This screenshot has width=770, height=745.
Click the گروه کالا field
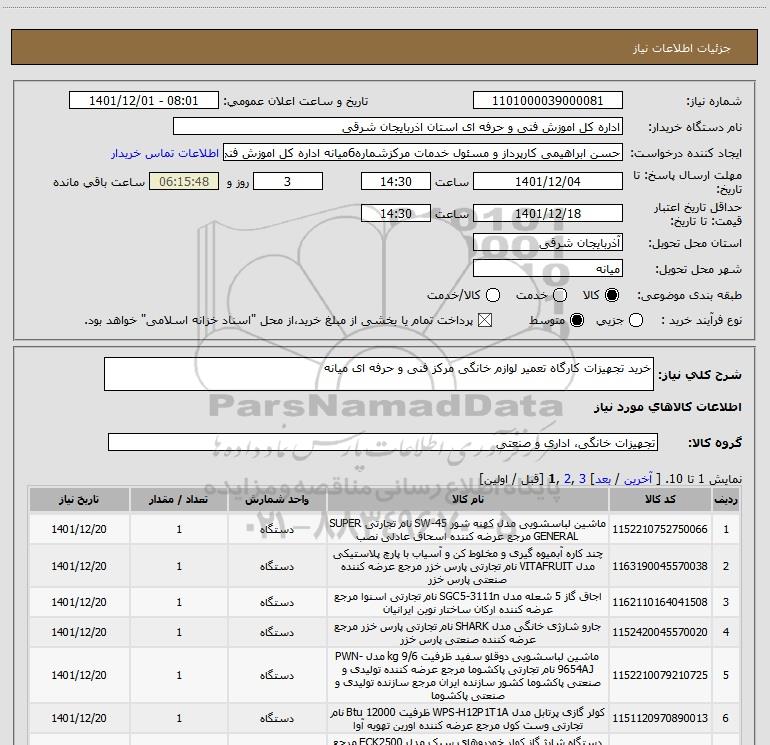click(383, 442)
